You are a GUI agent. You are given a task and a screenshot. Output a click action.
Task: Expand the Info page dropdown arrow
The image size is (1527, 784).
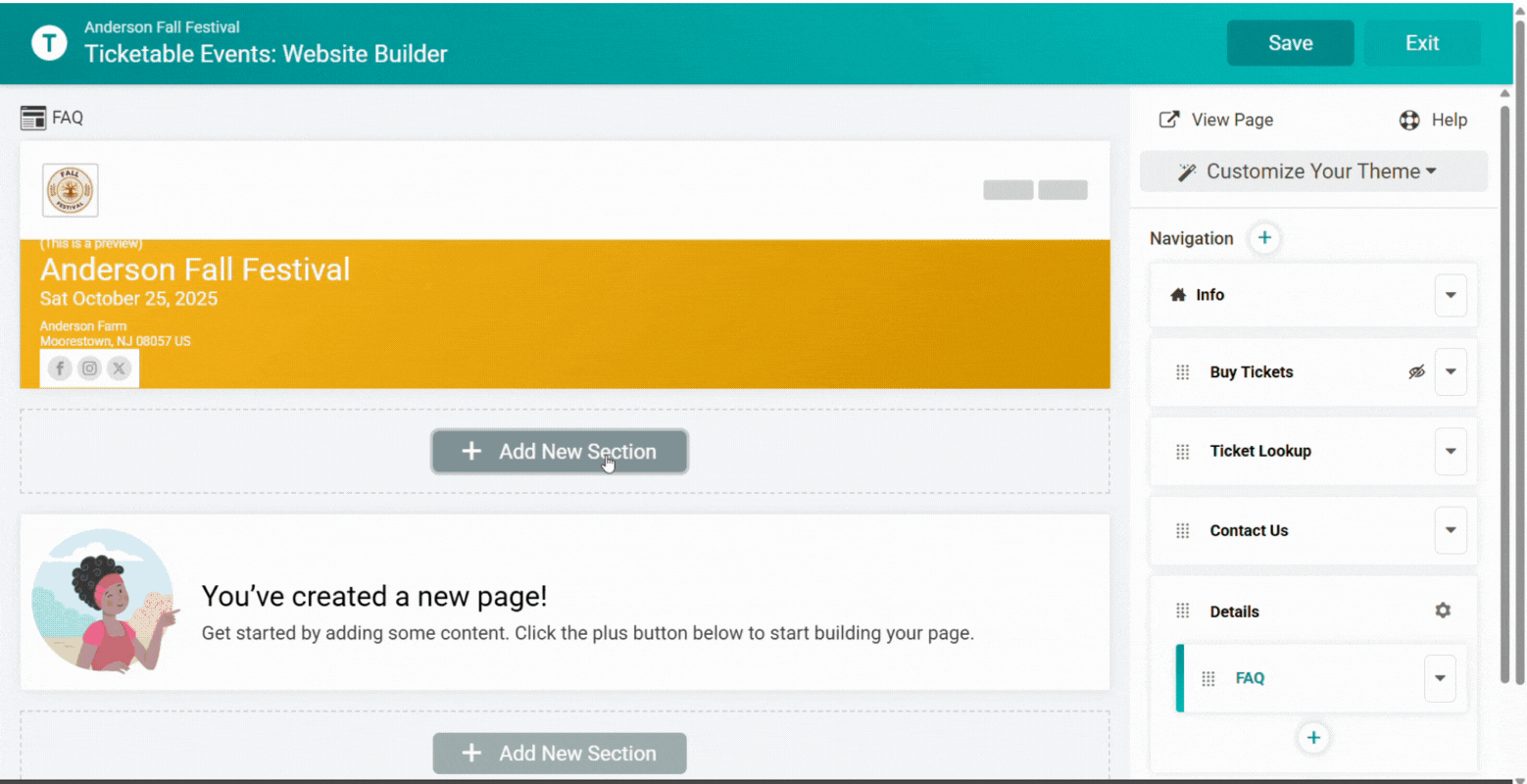(x=1451, y=295)
